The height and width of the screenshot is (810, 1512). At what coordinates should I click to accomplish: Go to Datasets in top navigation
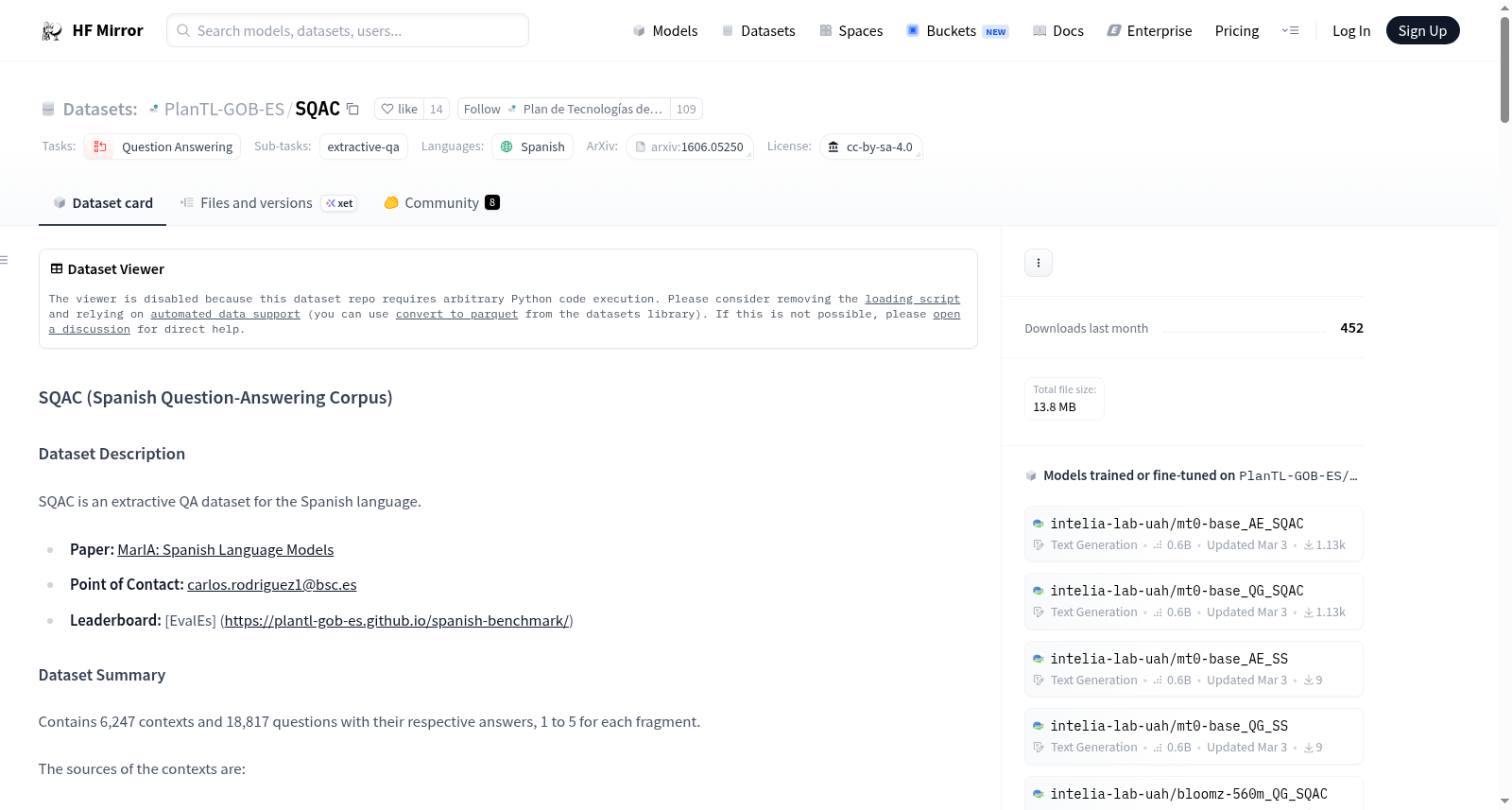tap(758, 31)
